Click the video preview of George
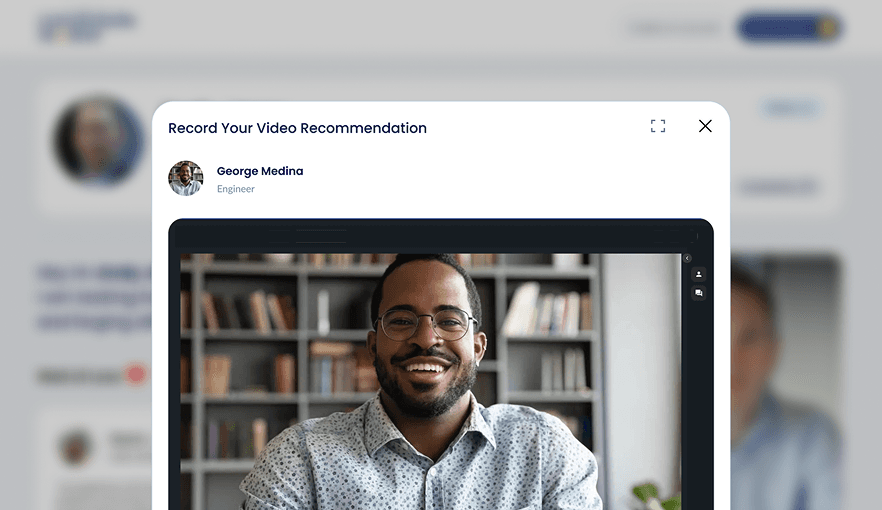882x510 pixels. (x=430, y=382)
